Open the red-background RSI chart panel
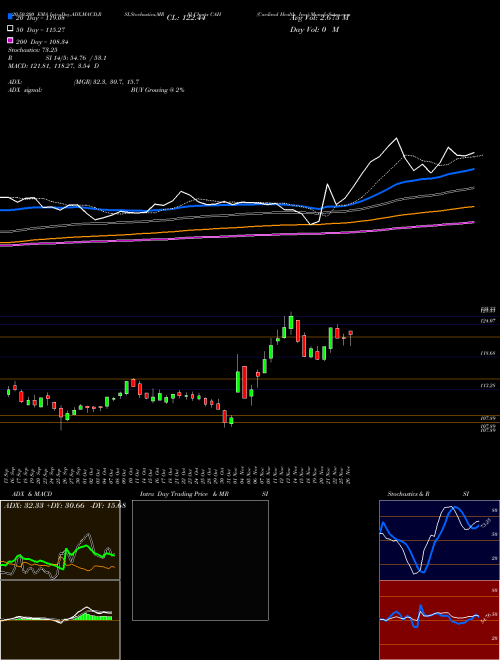Viewport: 500px width, 660px height. pyautogui.click(x=439, y=620)
